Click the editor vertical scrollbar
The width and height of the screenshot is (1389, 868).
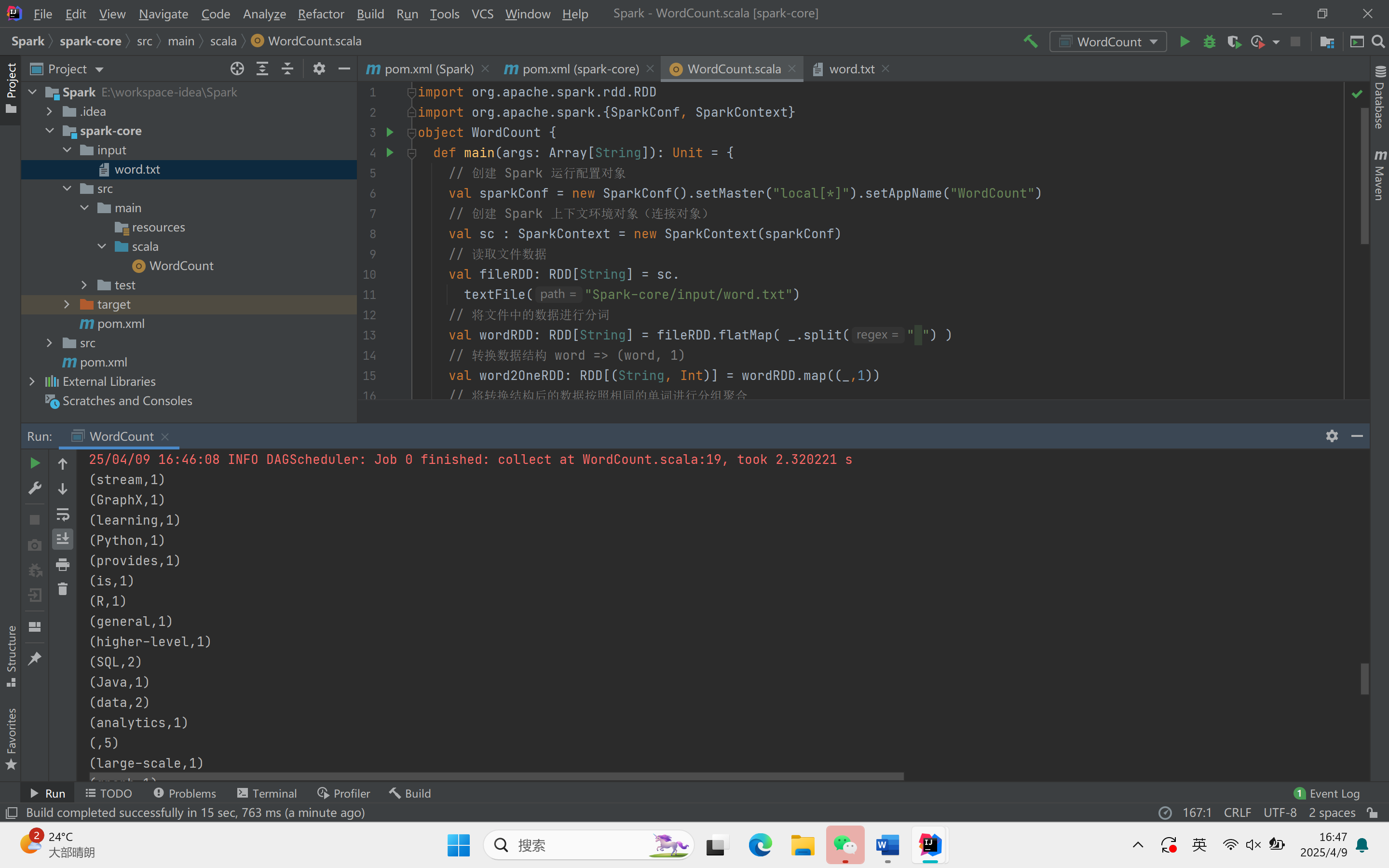(x=1364, y=176)
